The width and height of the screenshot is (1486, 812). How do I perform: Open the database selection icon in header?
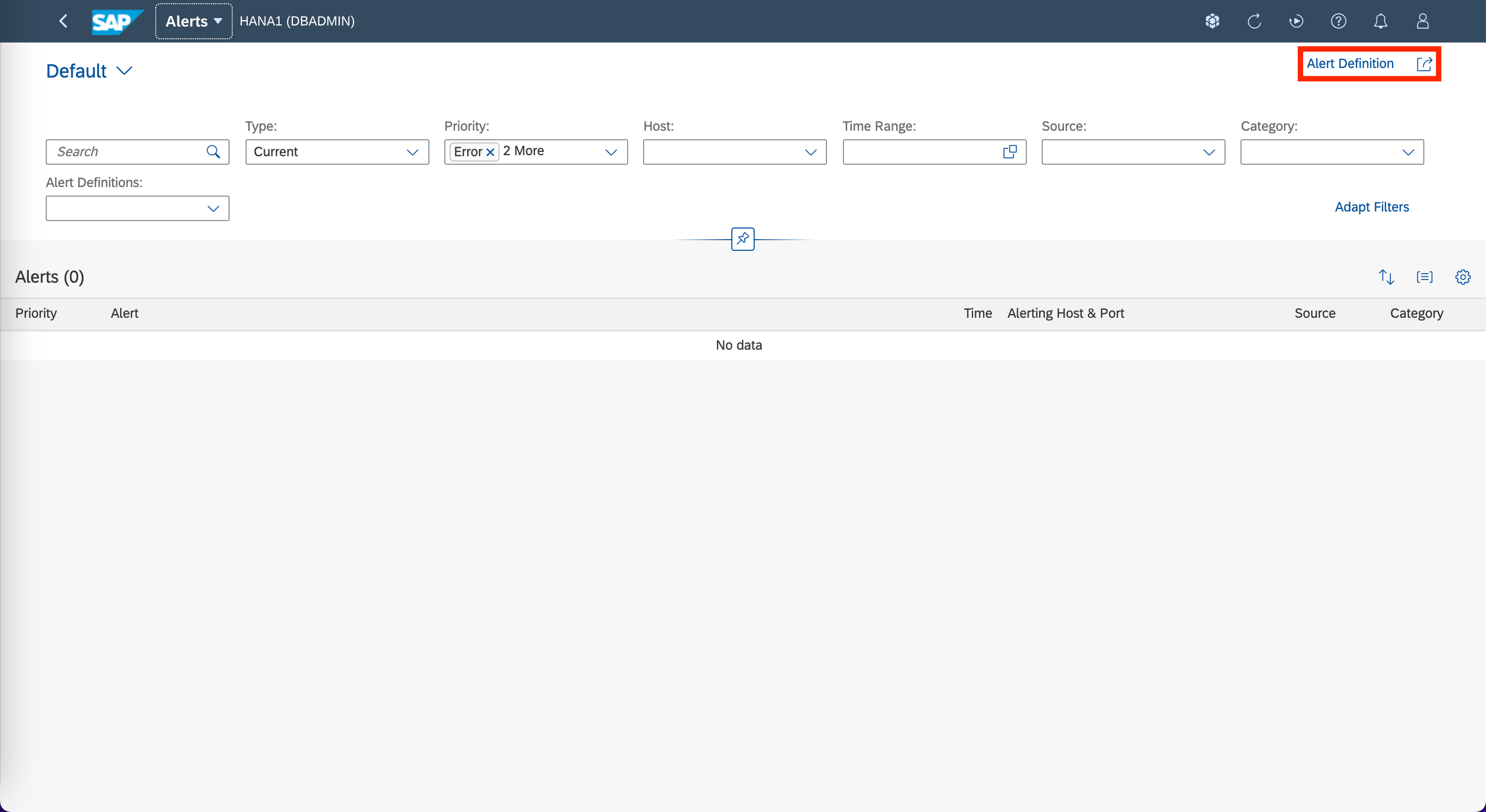pos(1212,21)
